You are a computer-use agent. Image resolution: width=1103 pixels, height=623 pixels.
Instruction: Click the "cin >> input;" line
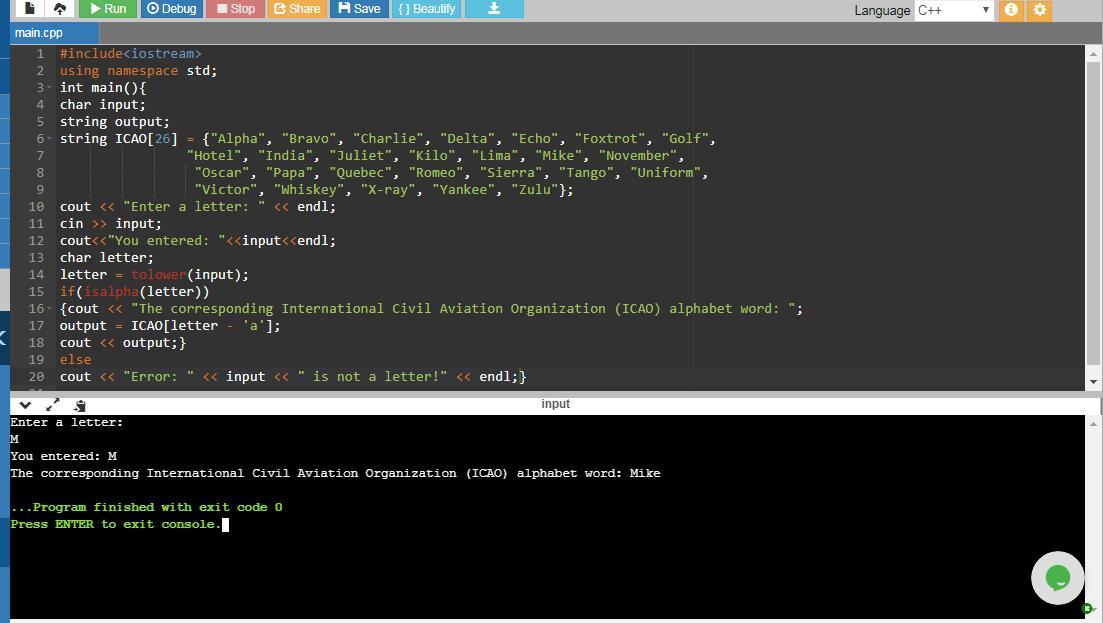(x=110, y=224)
